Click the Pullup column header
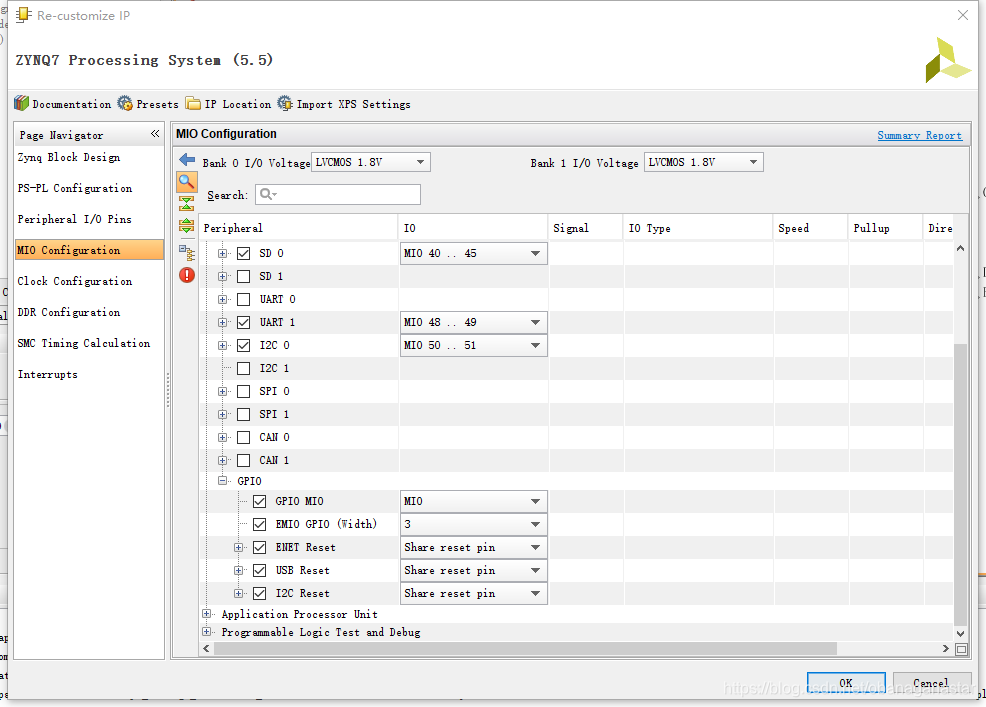The image size is (986, 707). (885, 228)
